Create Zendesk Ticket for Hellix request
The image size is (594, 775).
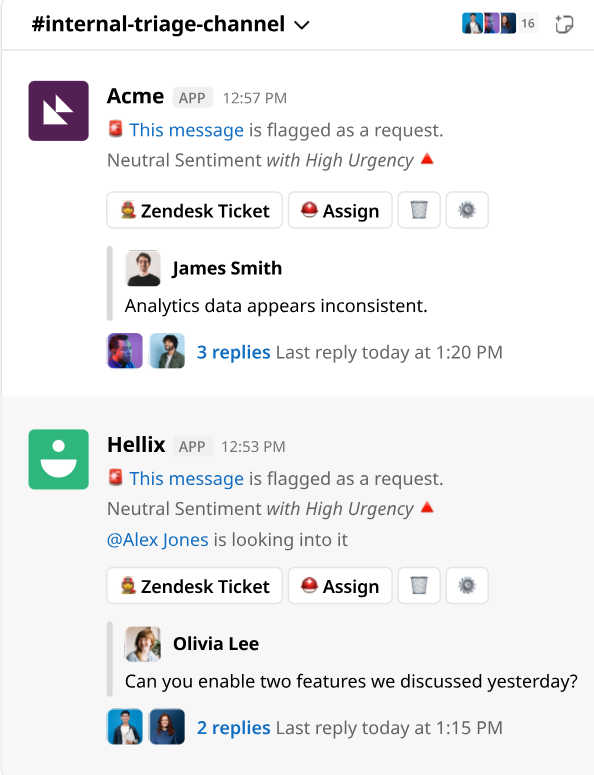pyautogui.click(x=195, y=586)
